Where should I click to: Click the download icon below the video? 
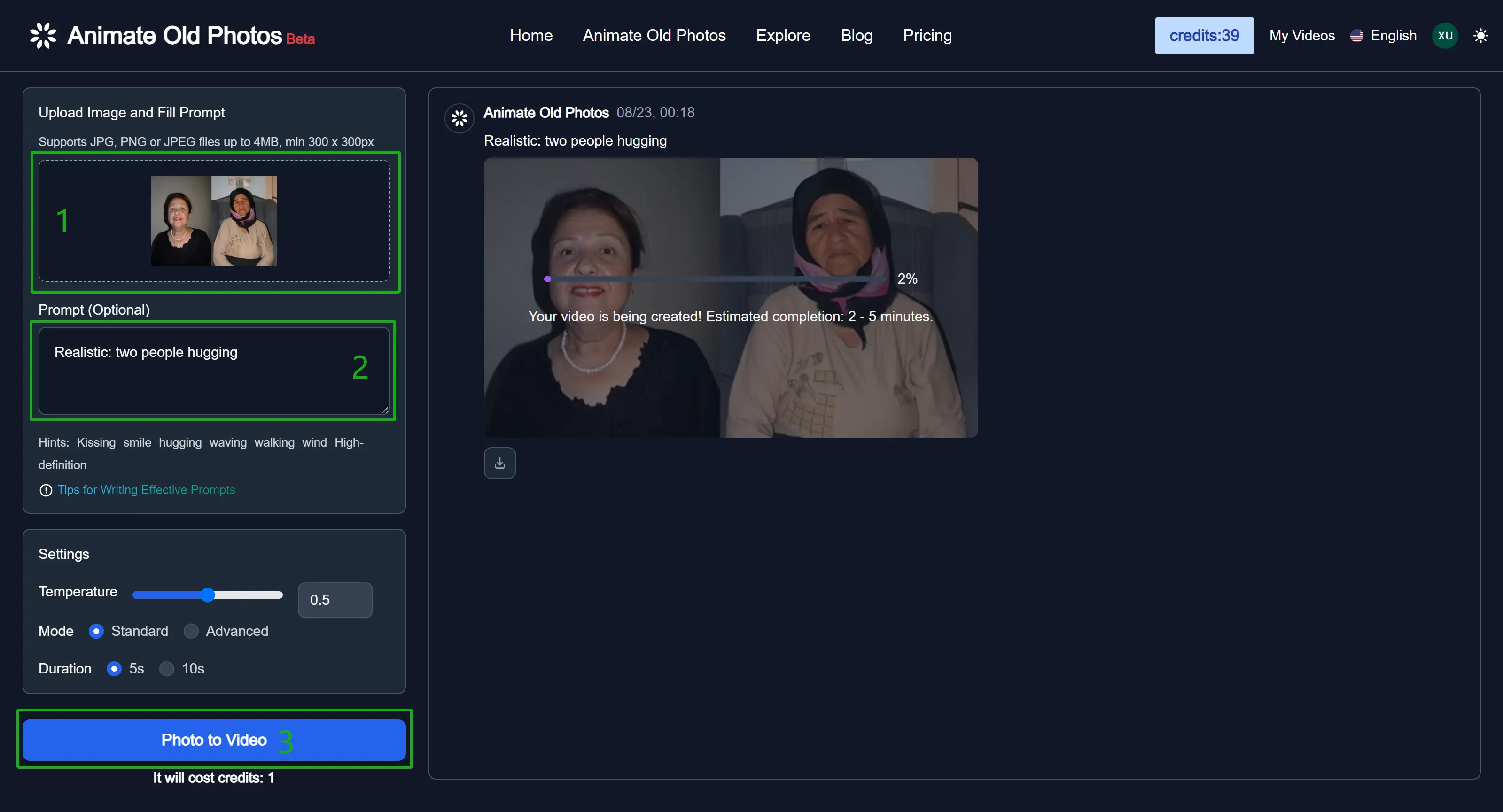tap(499, 462)
